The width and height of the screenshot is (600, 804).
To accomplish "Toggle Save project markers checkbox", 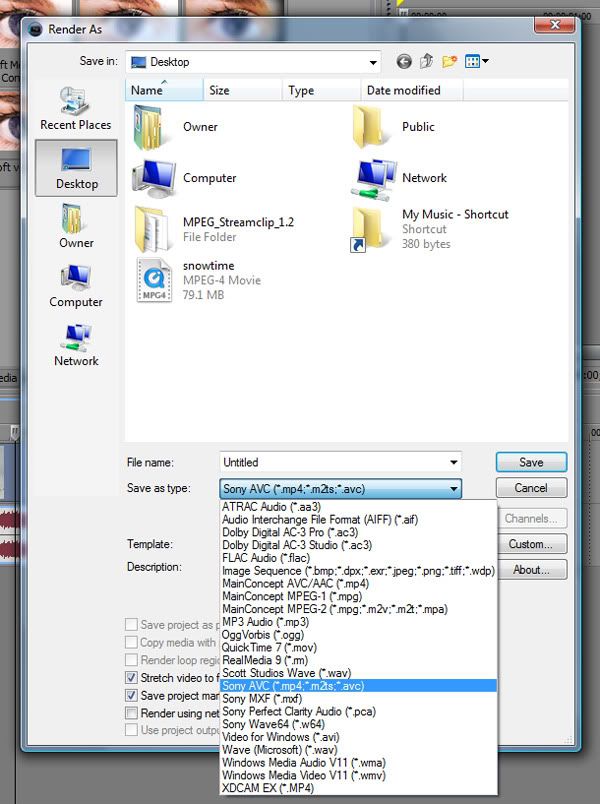I will [x=132, y=695].
